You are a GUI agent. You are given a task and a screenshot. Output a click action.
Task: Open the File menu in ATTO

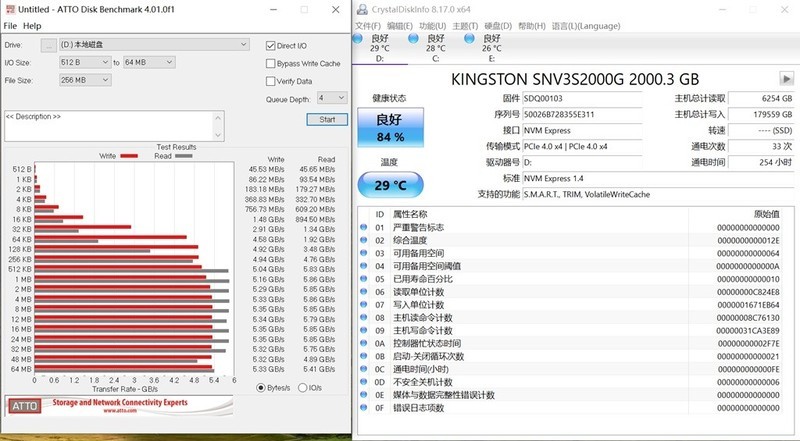click(x=10, y=26)
